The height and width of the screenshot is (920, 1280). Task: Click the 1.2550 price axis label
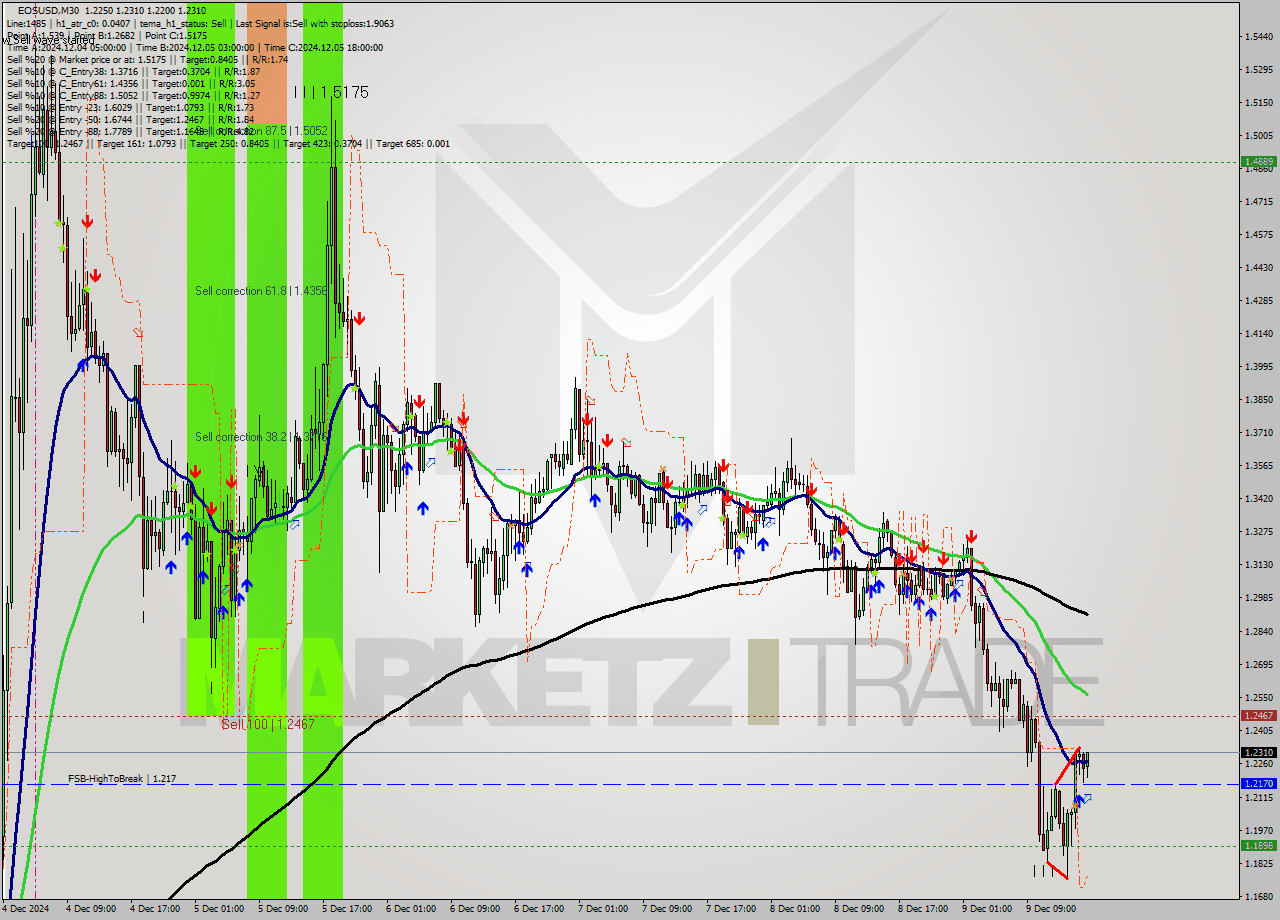click(x=1258, y=697)
